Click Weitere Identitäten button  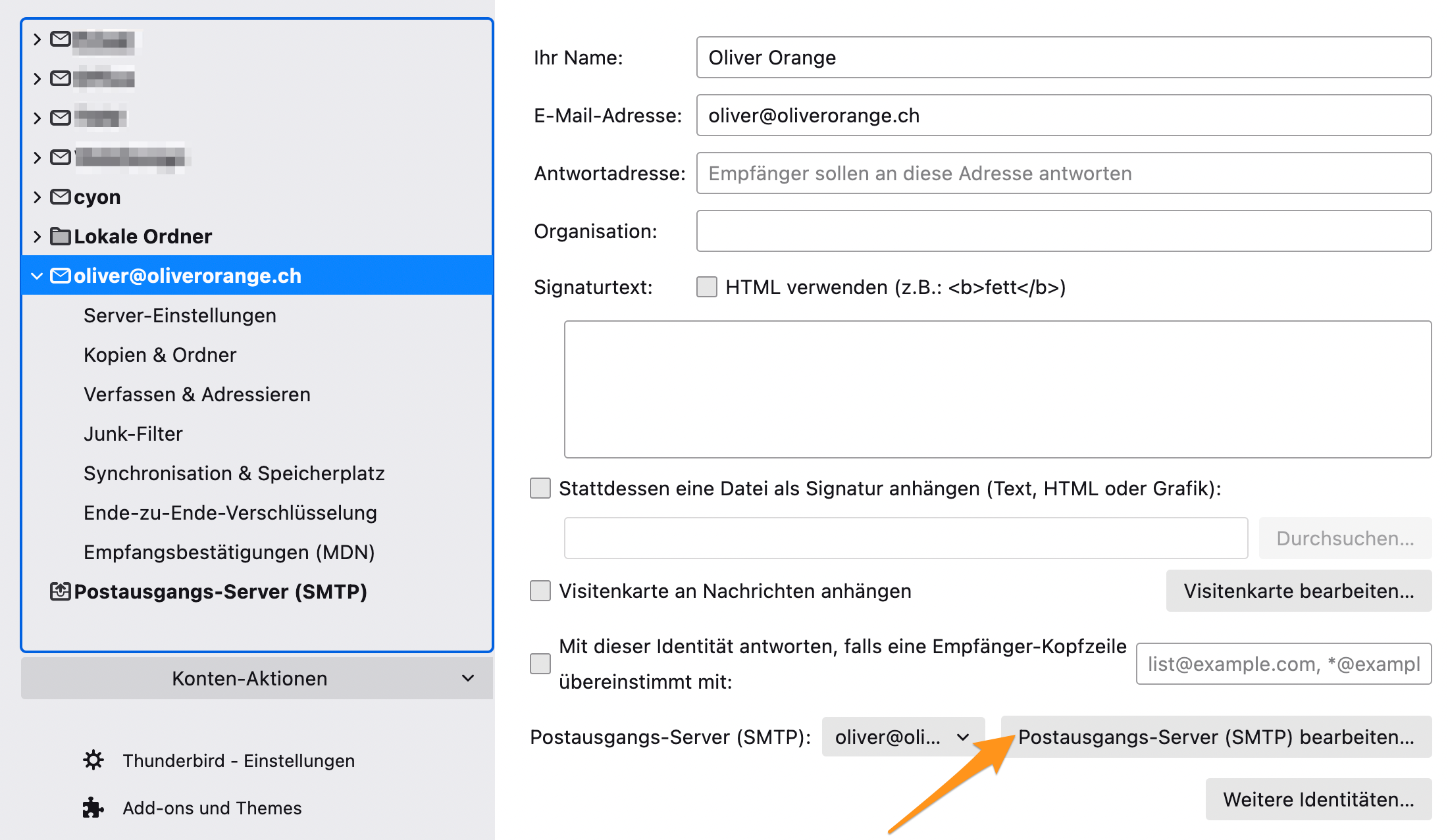coord(1318,799)
